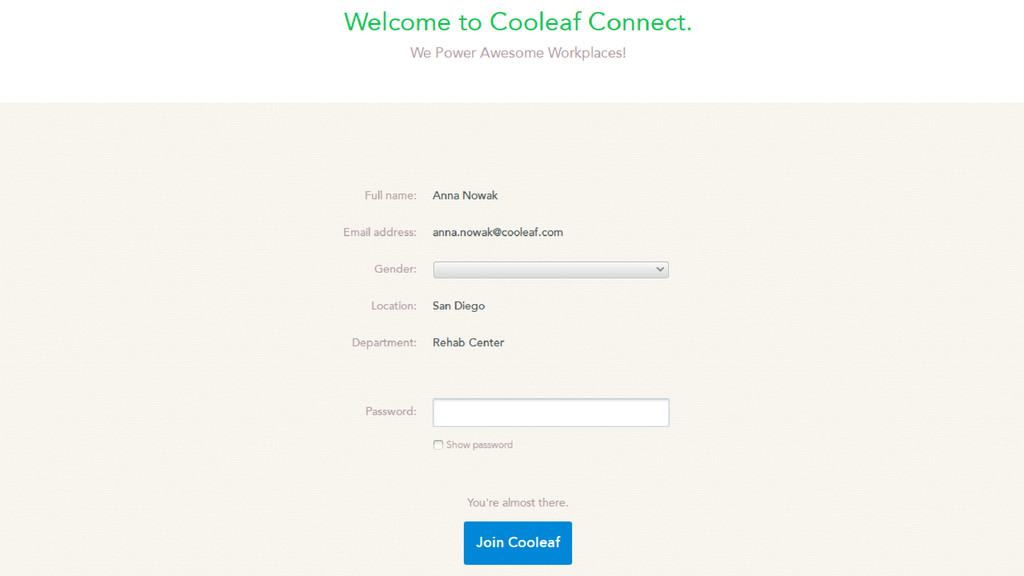1024x576 pixels.
Task: Click the 'Gender:' field label
Action: 395,269
